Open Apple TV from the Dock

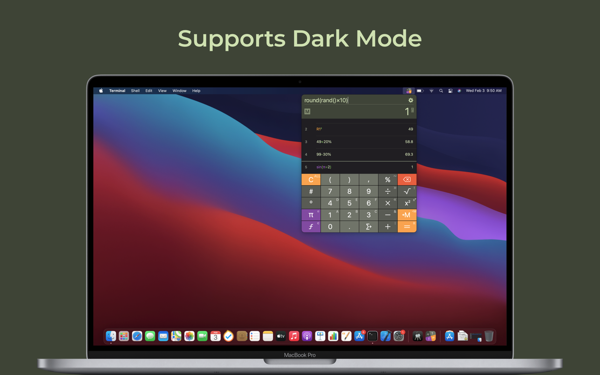pos(280,336)
